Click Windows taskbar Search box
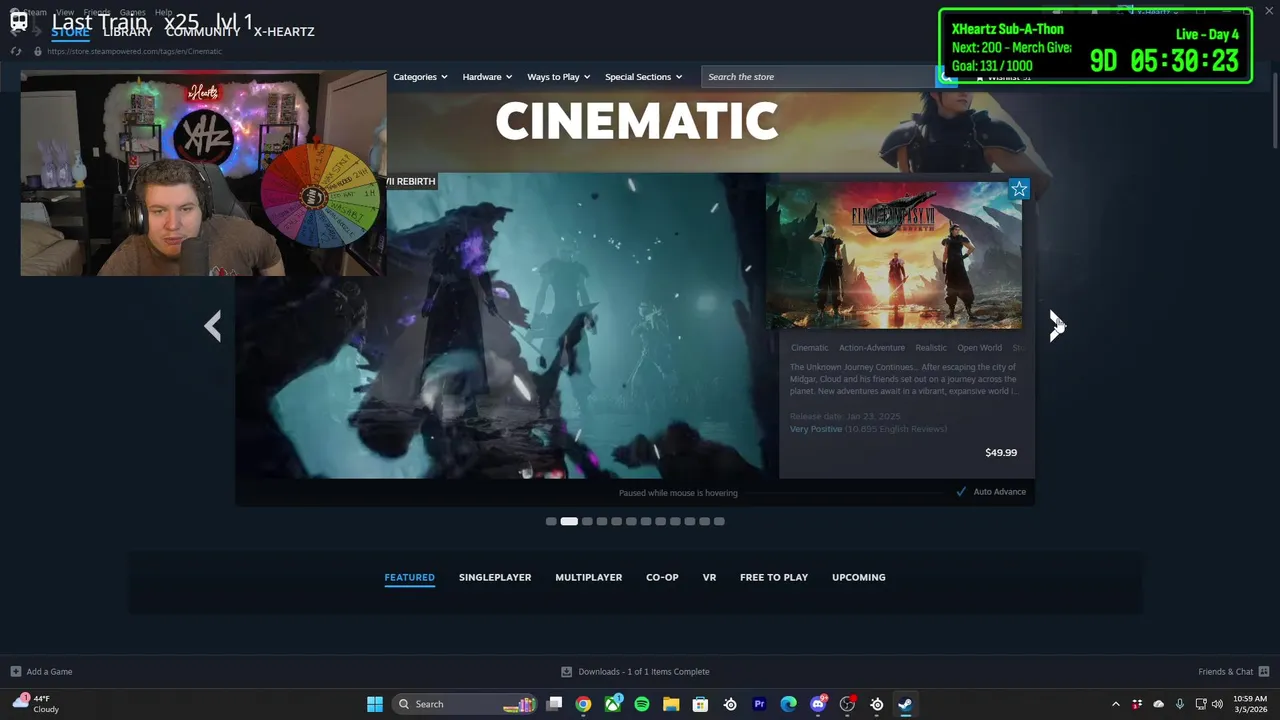1280x720 pixels. point(465,704)
